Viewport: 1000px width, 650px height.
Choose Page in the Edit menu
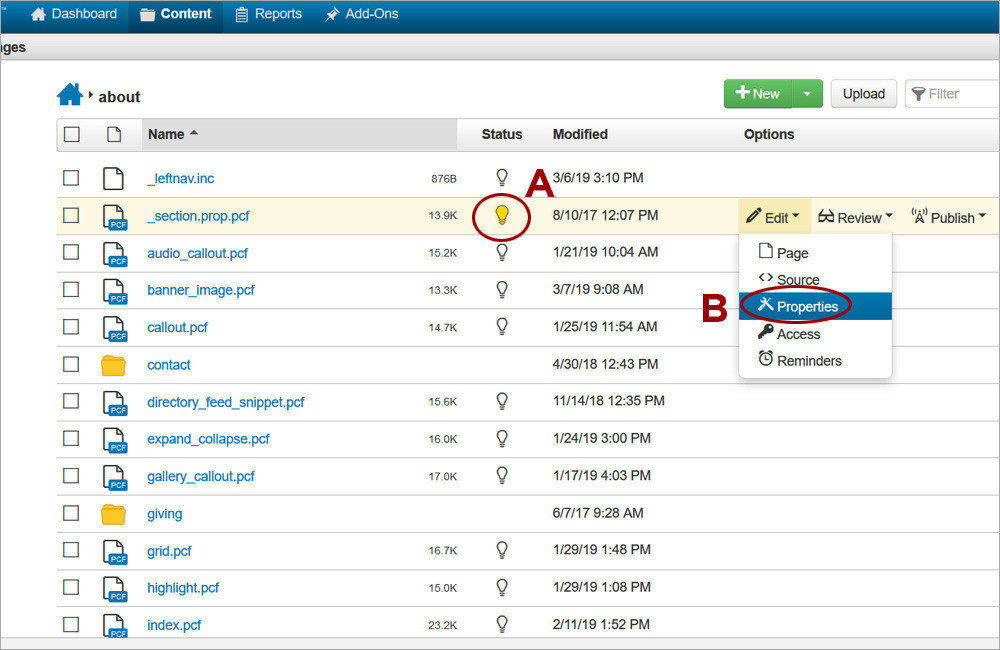click(x=815, y=253)
